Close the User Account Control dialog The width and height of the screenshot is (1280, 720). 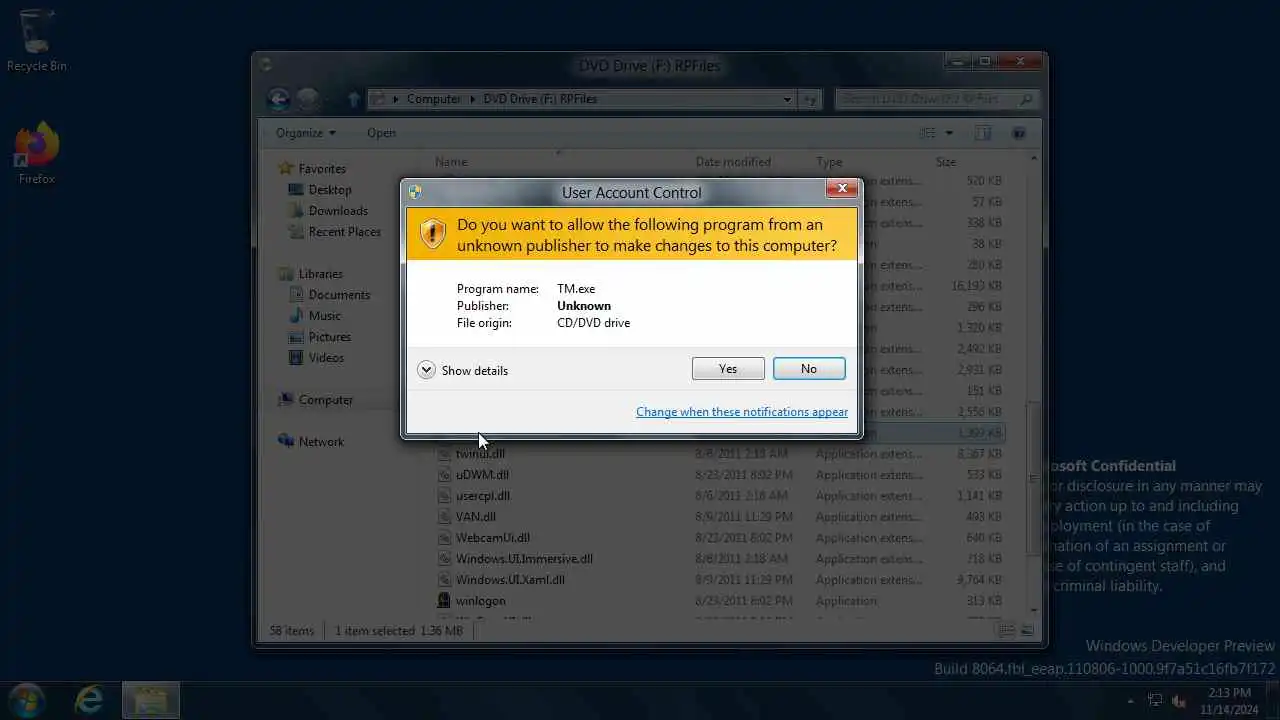pyautogui.click(x=842, y=188)
